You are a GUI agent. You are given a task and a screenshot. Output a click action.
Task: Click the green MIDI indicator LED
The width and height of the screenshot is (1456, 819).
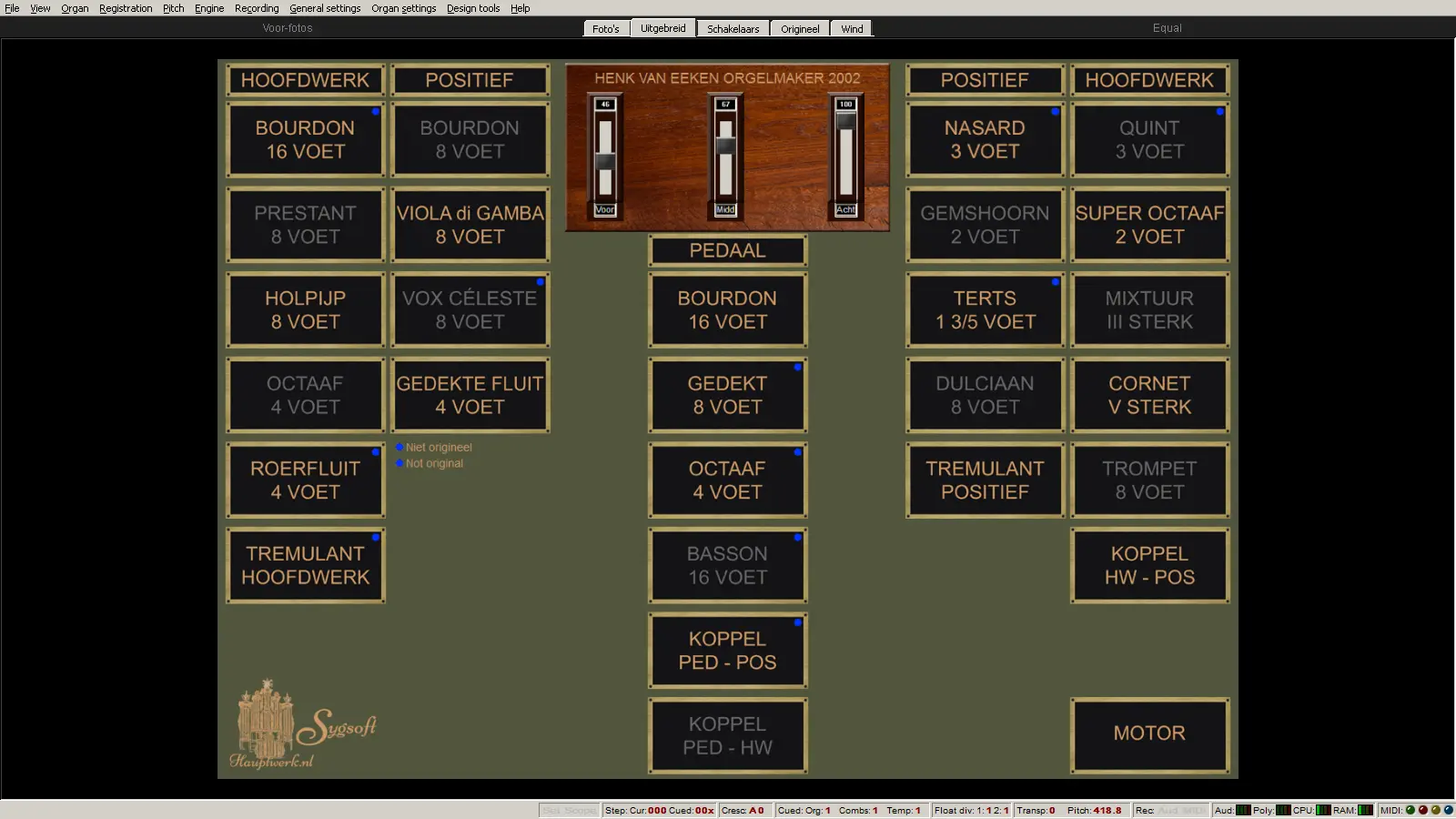click(x=1410, y=810)
